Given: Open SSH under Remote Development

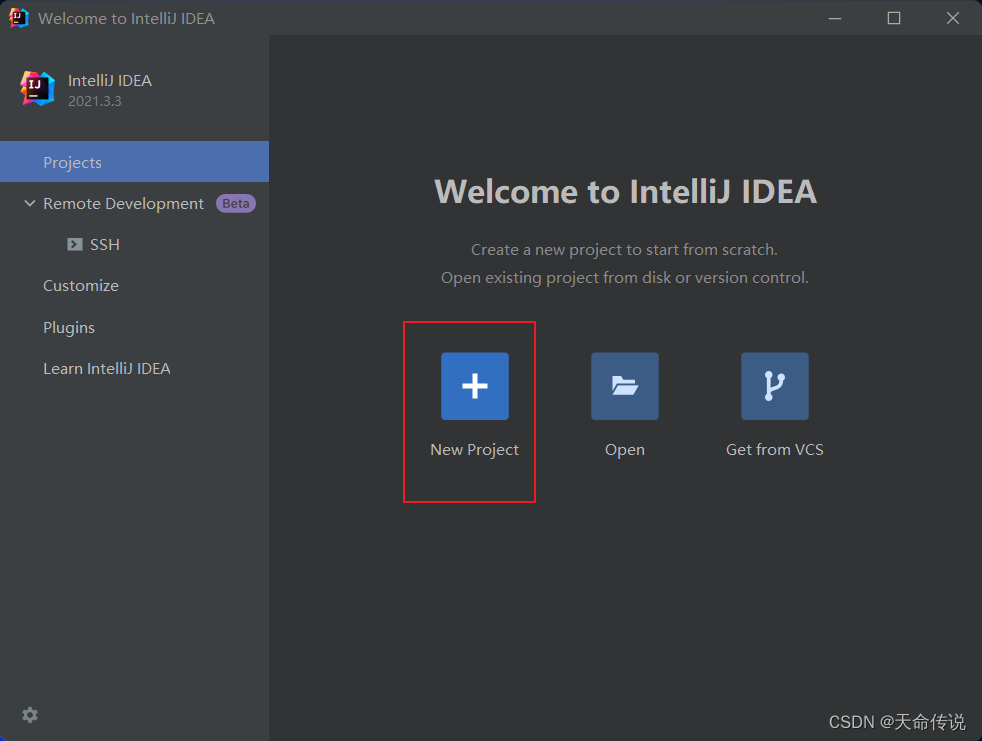Looking at the screenshot, I should click(104, 244).
